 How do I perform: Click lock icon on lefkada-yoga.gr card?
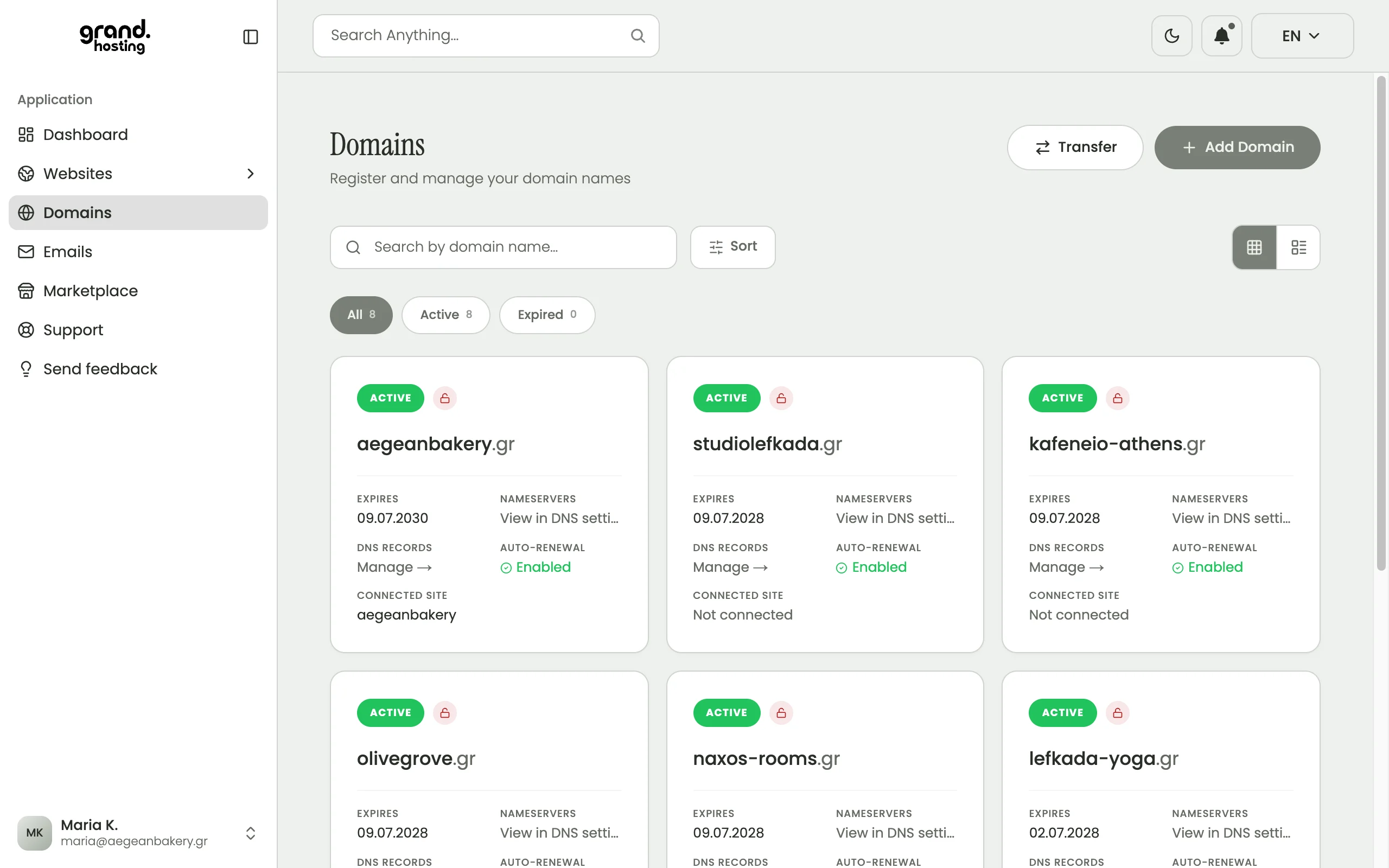click(1118, 712)
